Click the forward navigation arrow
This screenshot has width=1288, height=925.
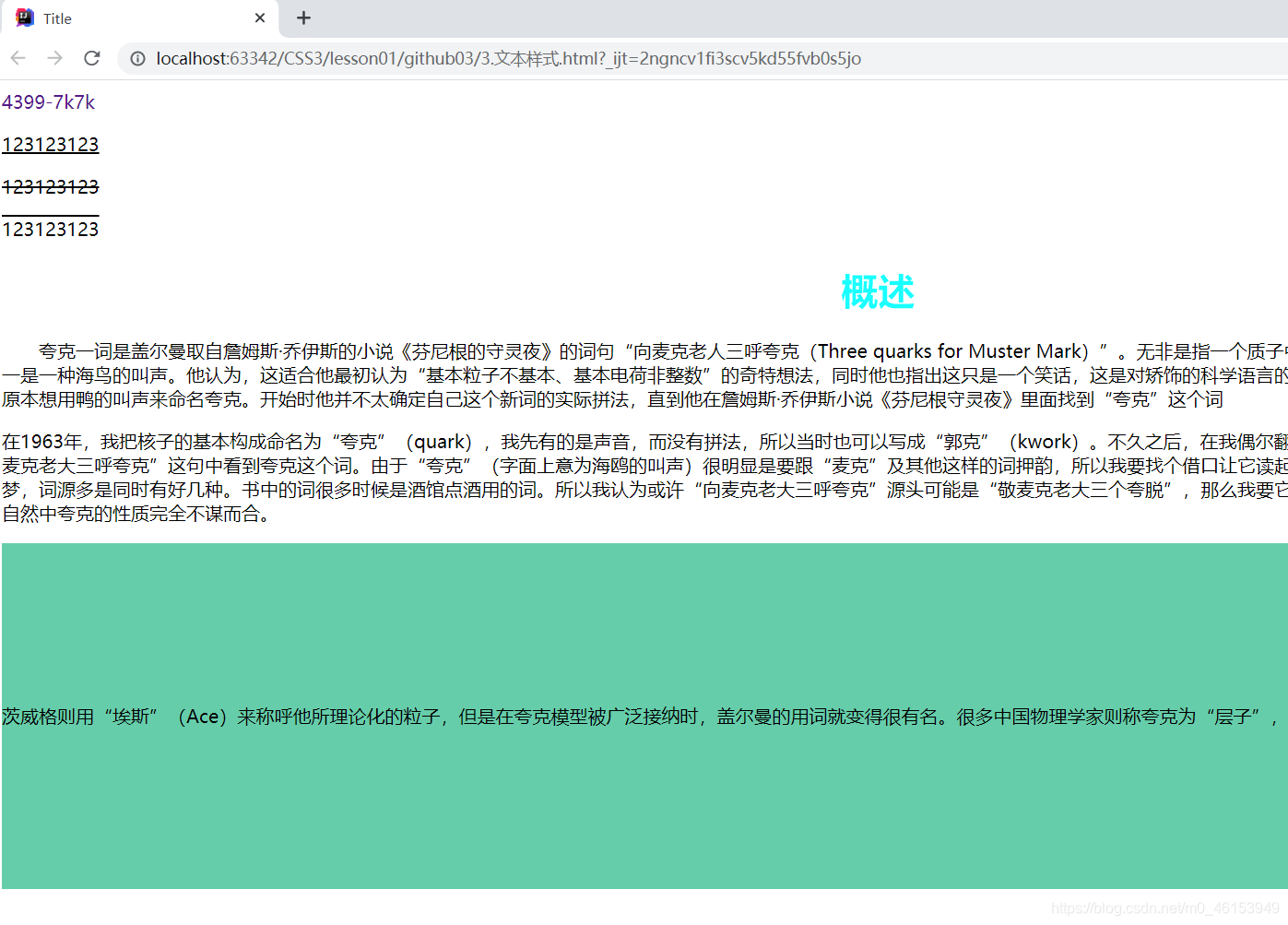click(54, 57)
